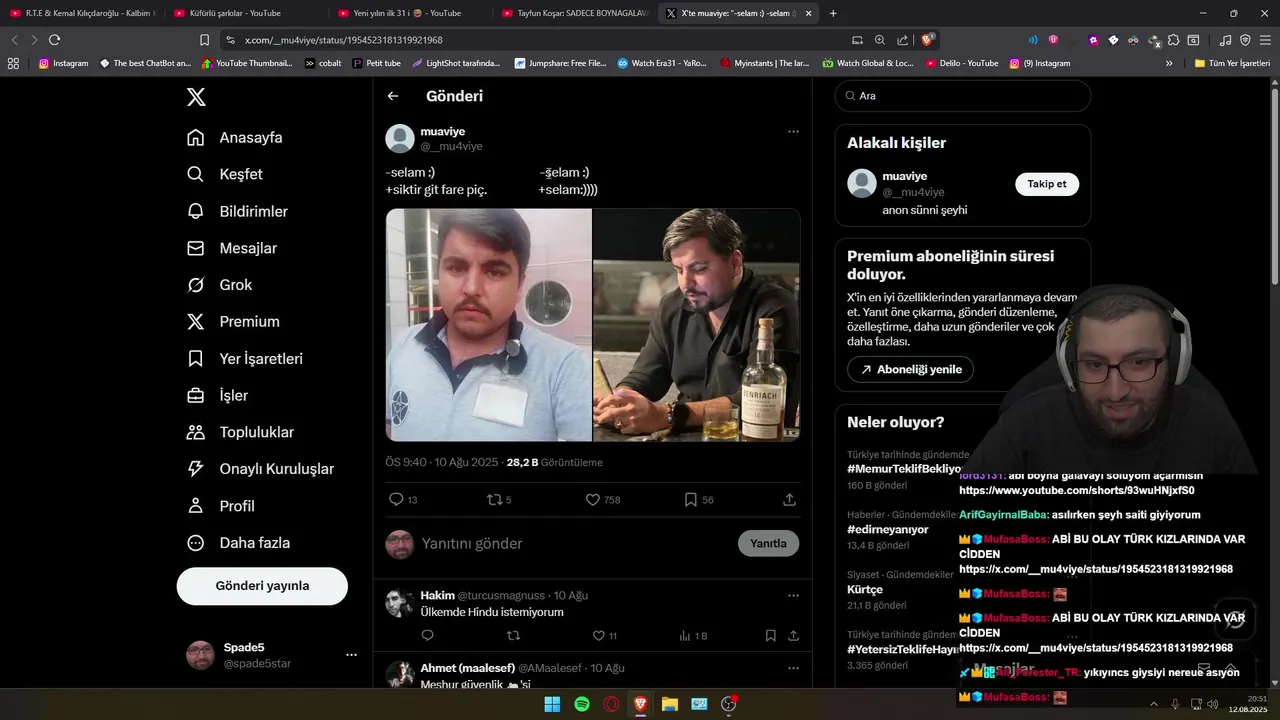1280x720 pixels.
Task: Open Windows Start menu
Action: [552, 704]
